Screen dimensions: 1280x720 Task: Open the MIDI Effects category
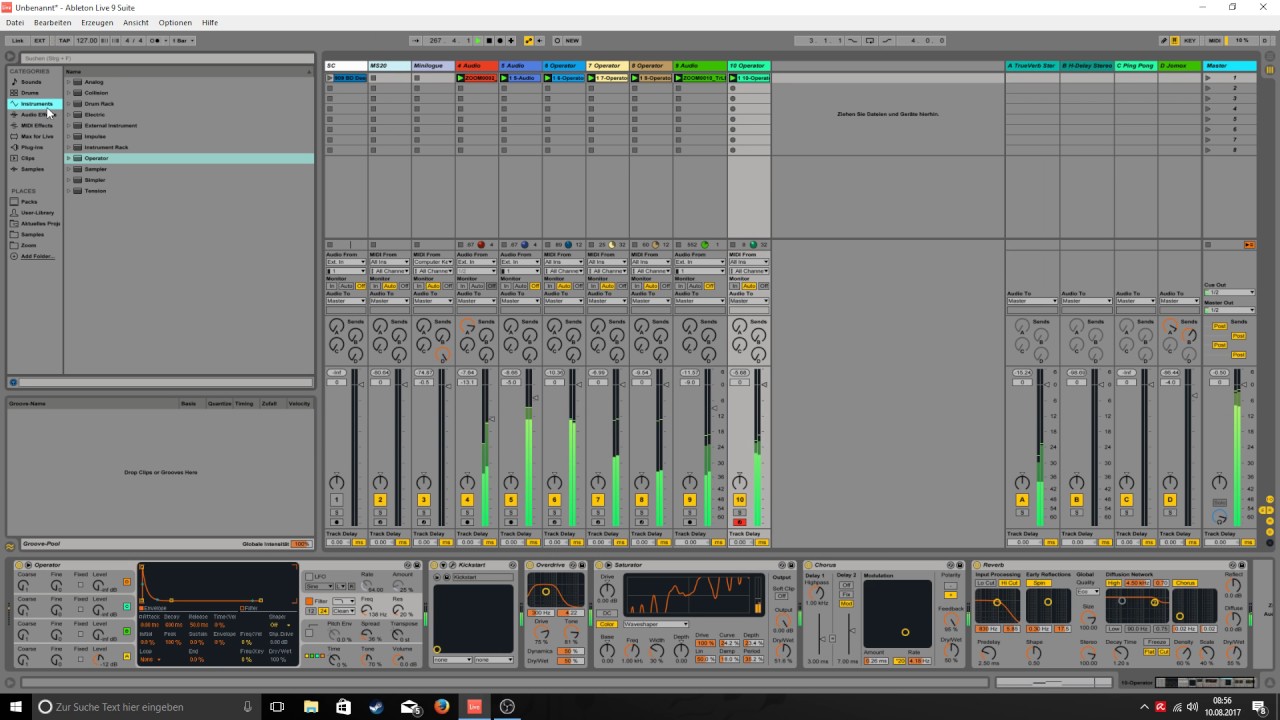pyautogui.click(x=36, y=125)
